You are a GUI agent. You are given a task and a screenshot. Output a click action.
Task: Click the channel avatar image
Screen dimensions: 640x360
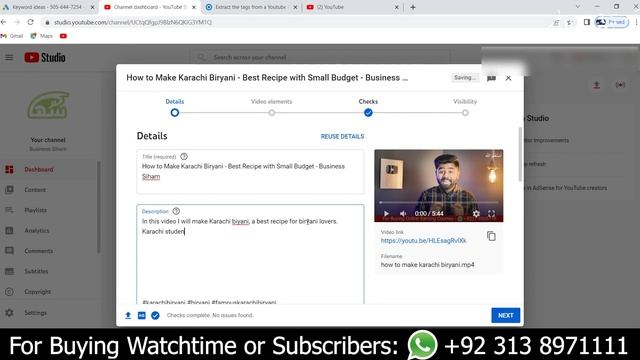tap(48, 105)
